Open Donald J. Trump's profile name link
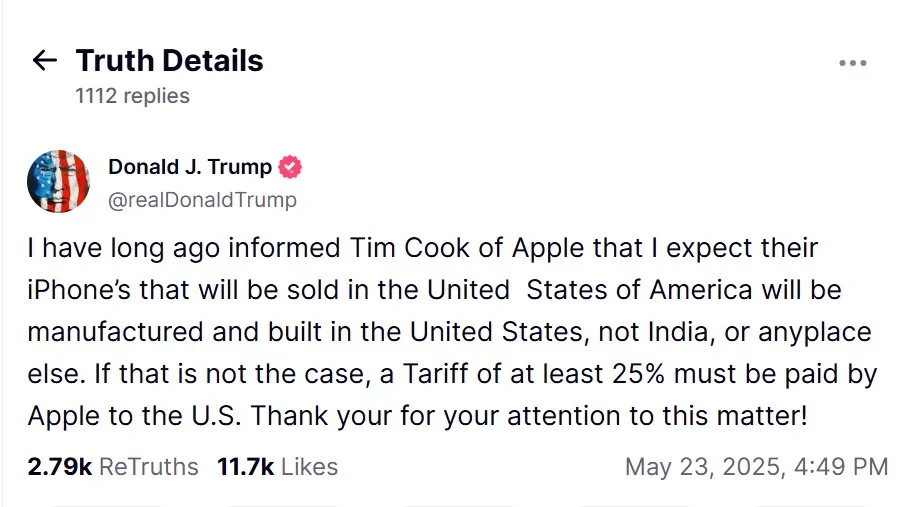Screen dimensions: 902x507 [189, 167]
